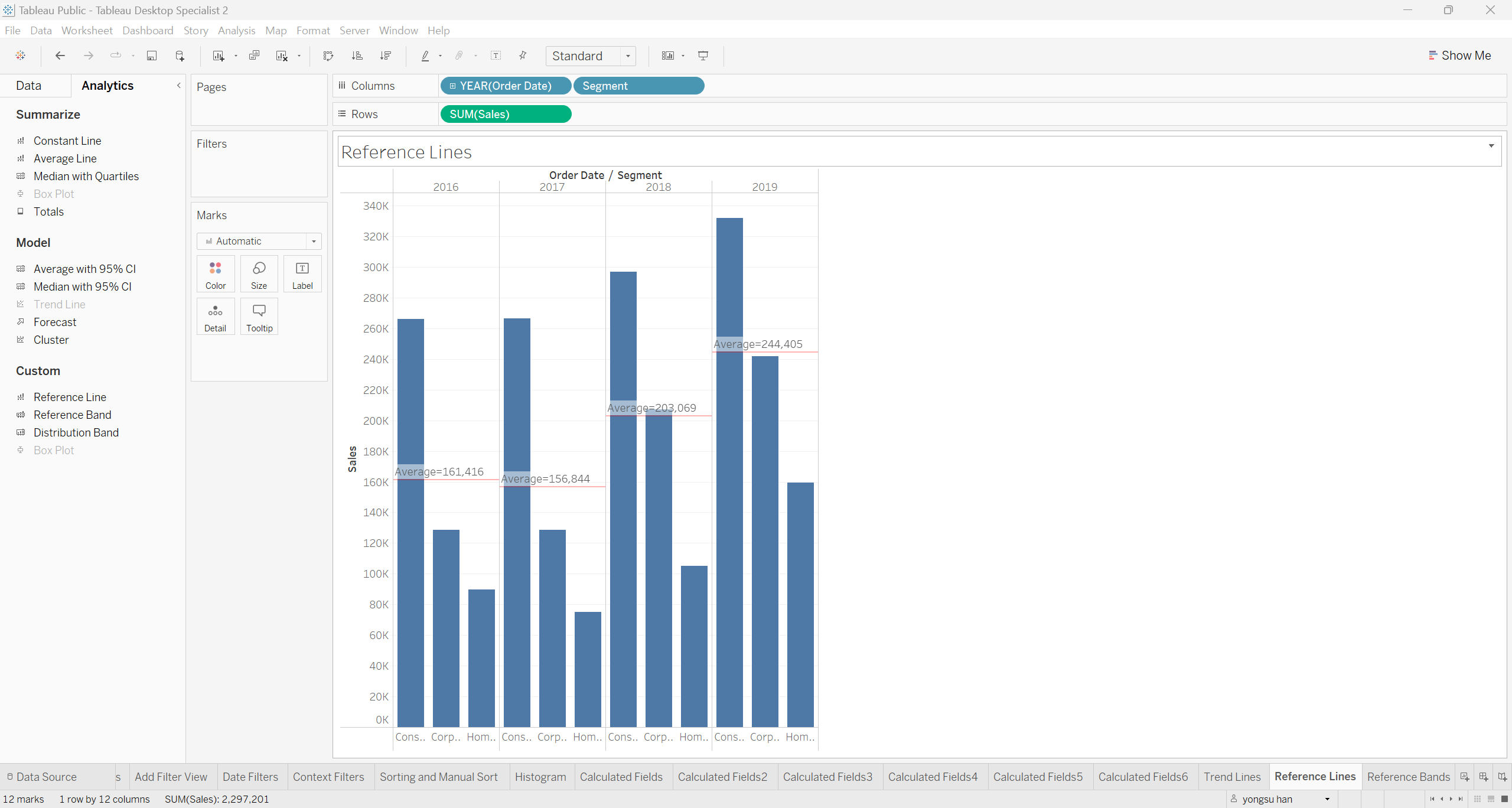This screenshot has height=808, width=1512.
Task: Toggle the Show Me panel
Action: coord(1459,56)
